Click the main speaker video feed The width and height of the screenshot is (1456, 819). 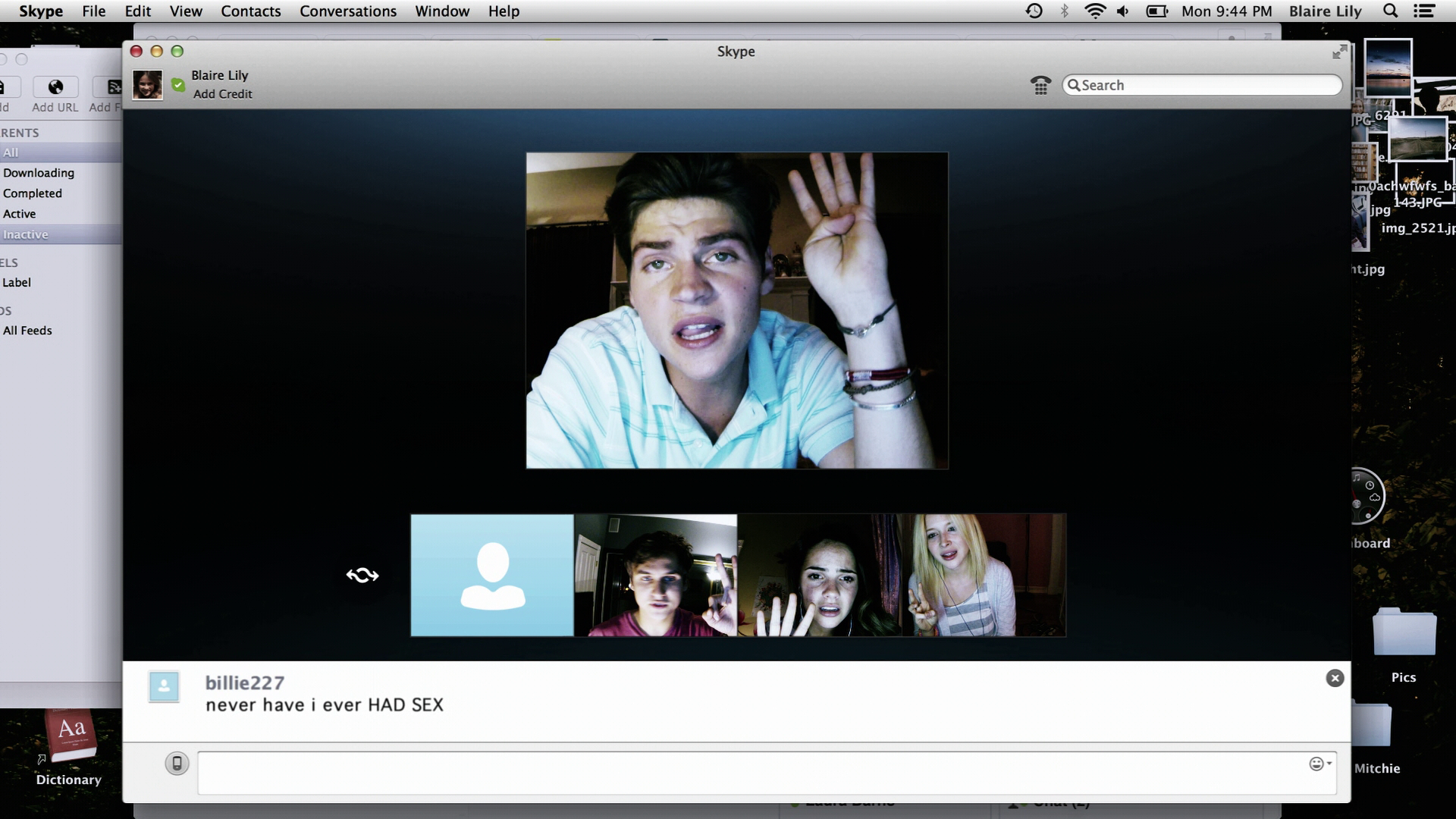(737, 310)
